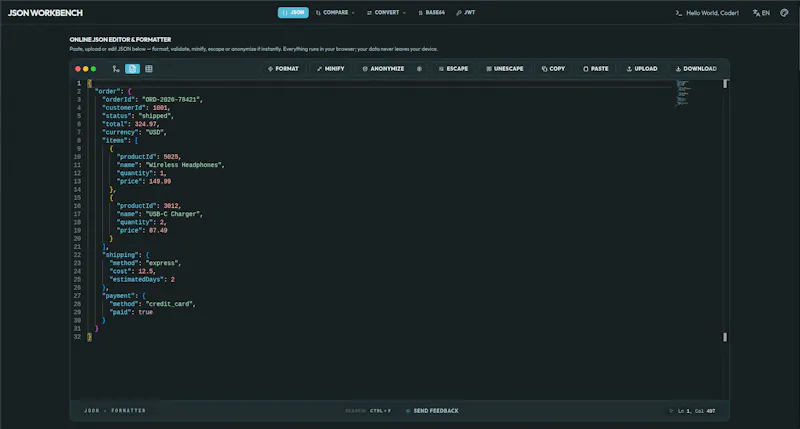This screenshot has height=429, width=800.
Task: Click line number 8 in the gutter
Action: point(79,140)
